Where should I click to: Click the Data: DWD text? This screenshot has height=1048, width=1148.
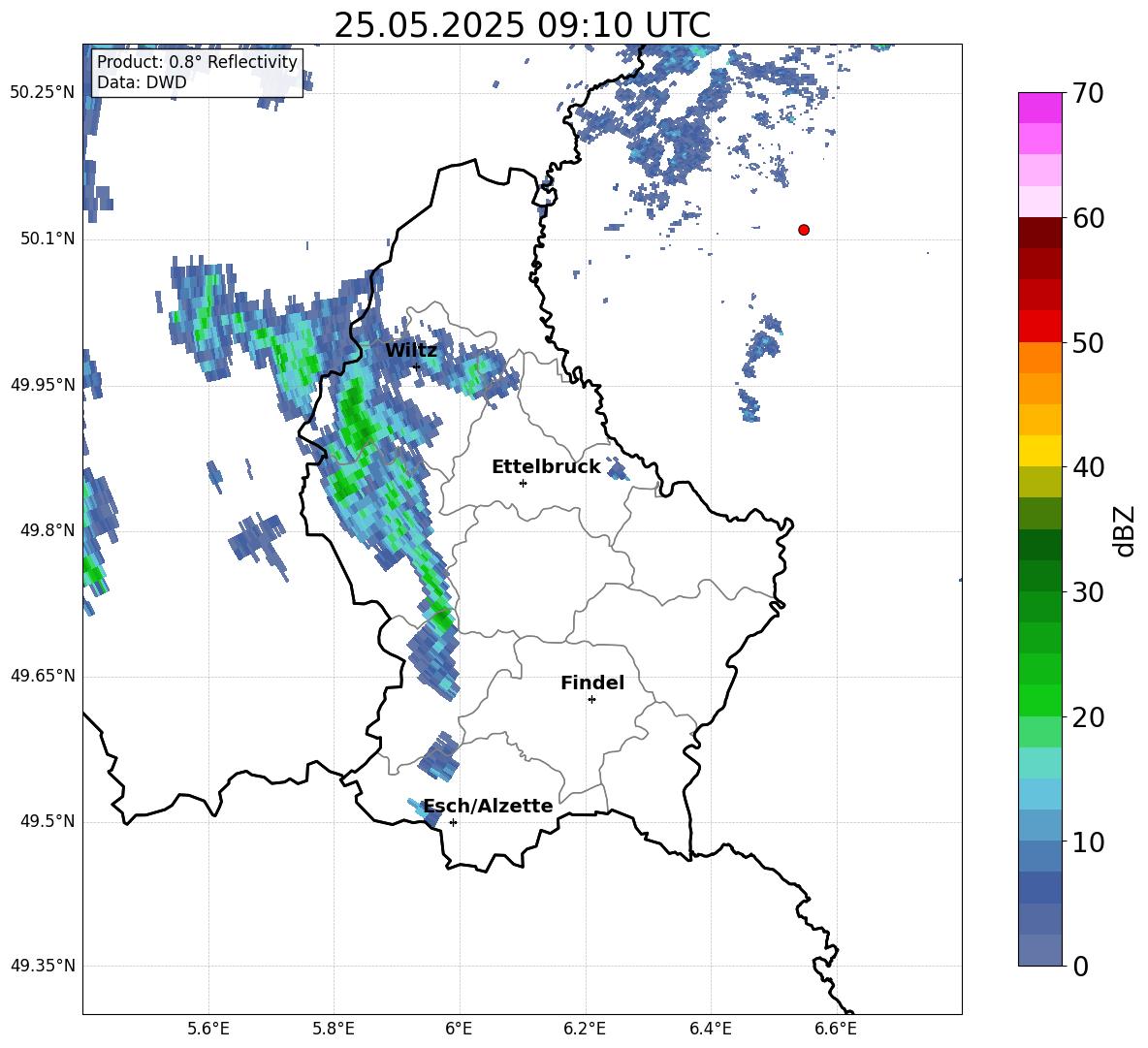pos(142,82)
